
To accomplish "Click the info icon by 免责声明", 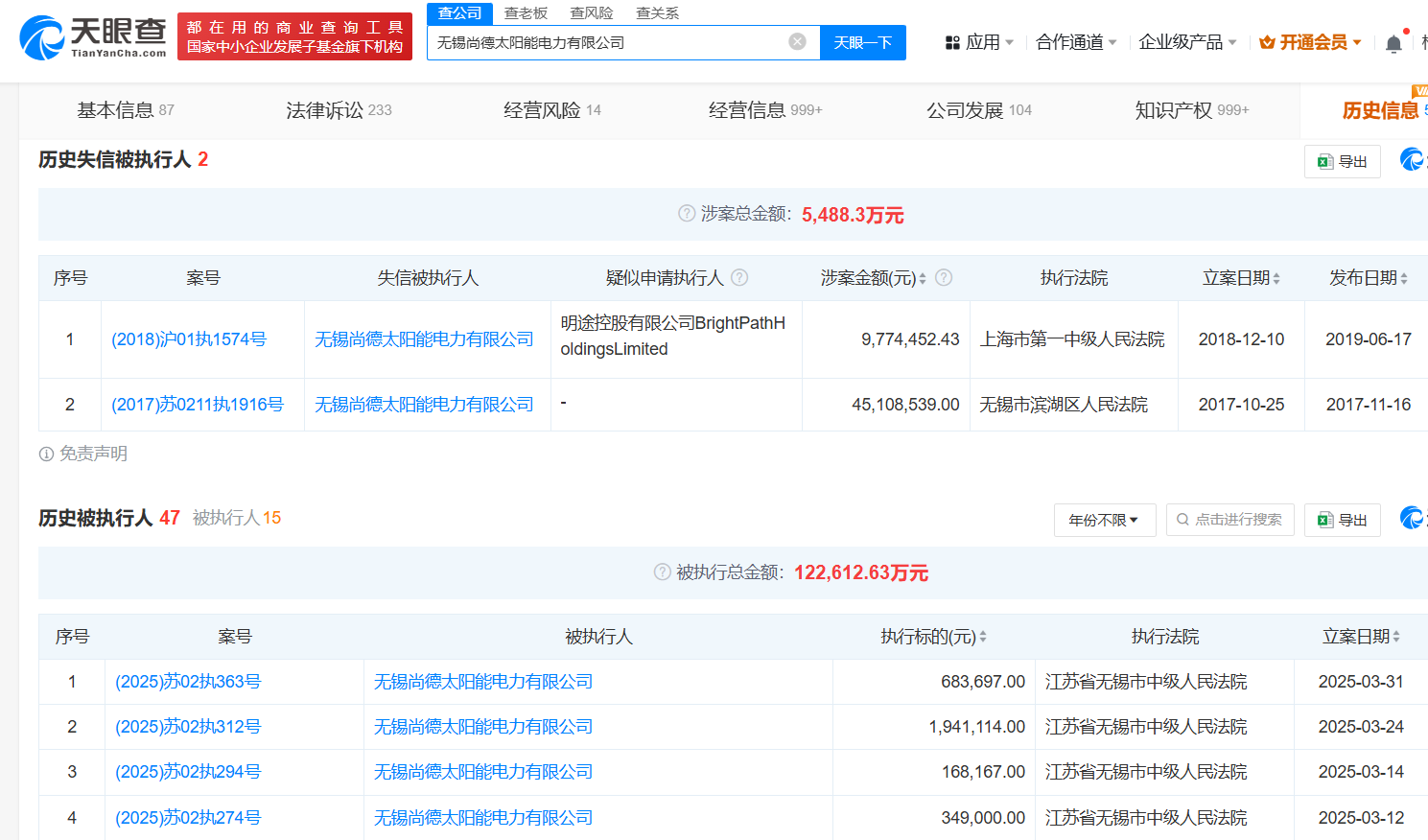I will point(46,454).
